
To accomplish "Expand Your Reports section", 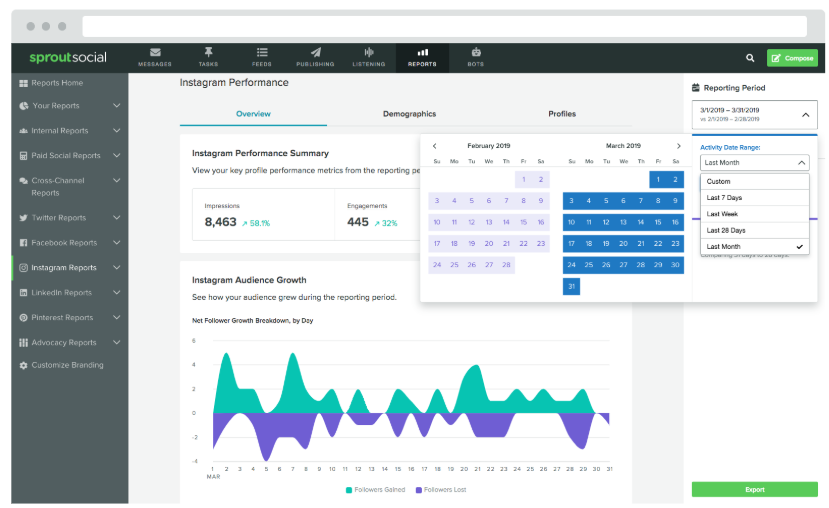I will (x=116, y=106).
